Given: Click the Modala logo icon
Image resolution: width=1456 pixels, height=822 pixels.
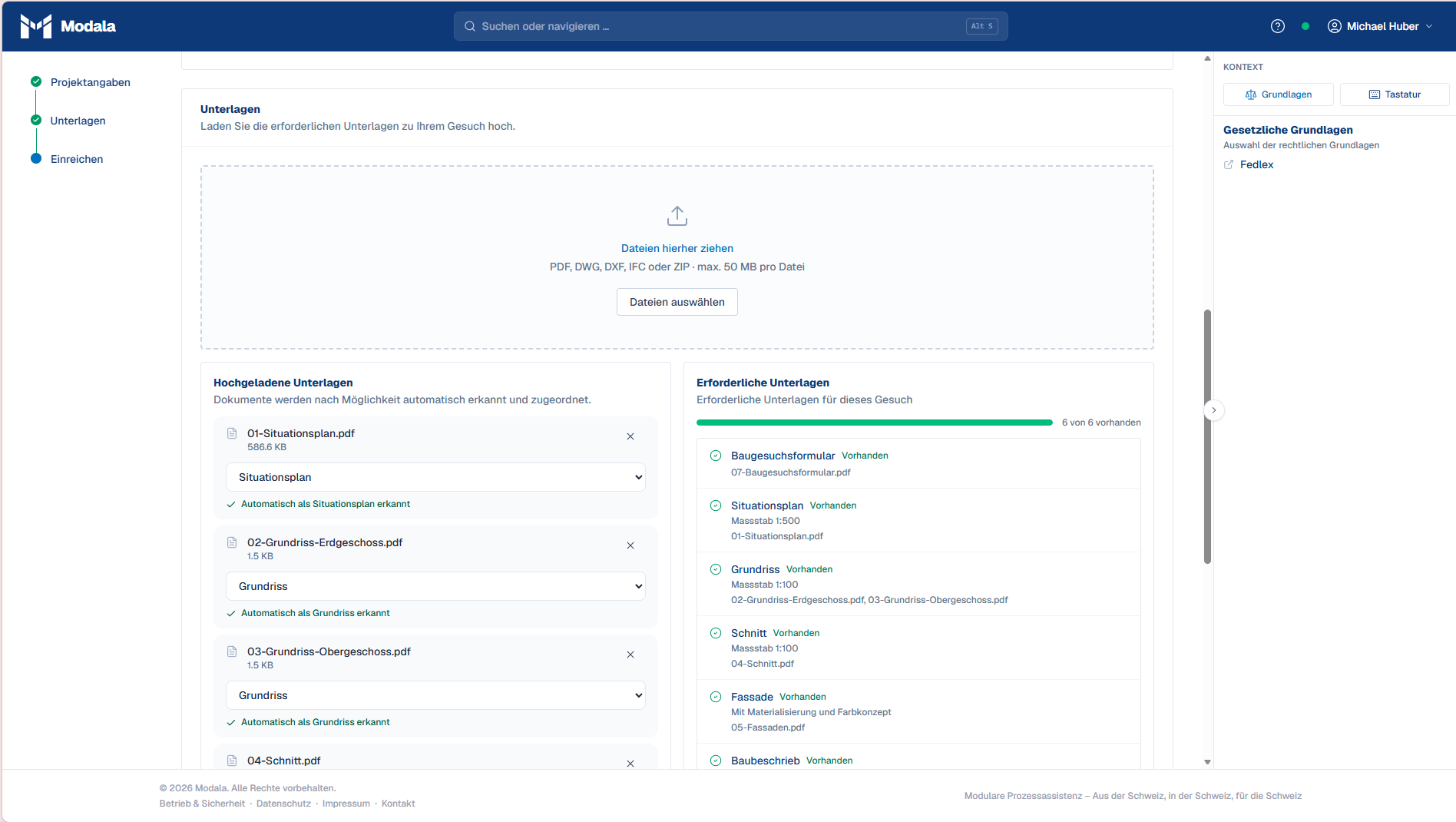Looking at the screenshot, I should tap(35, 26).
